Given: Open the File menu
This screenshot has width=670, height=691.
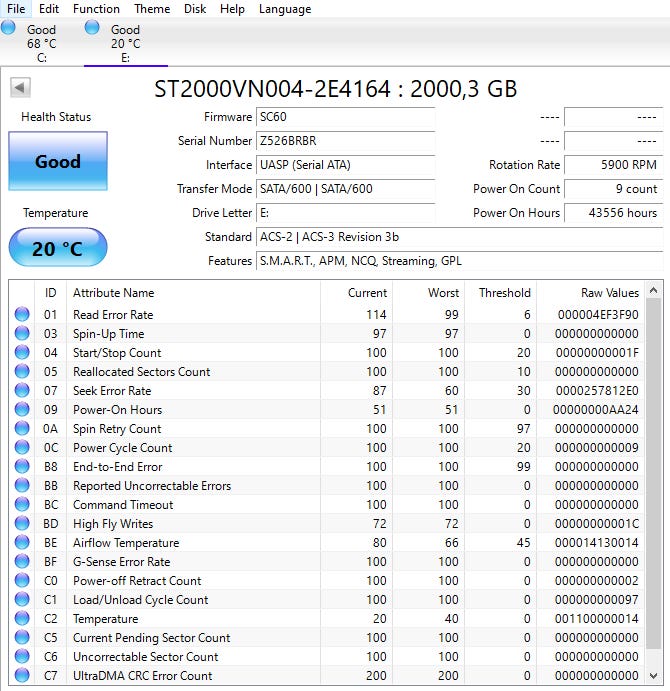Looking at the screenshot, I should (16, 9).
